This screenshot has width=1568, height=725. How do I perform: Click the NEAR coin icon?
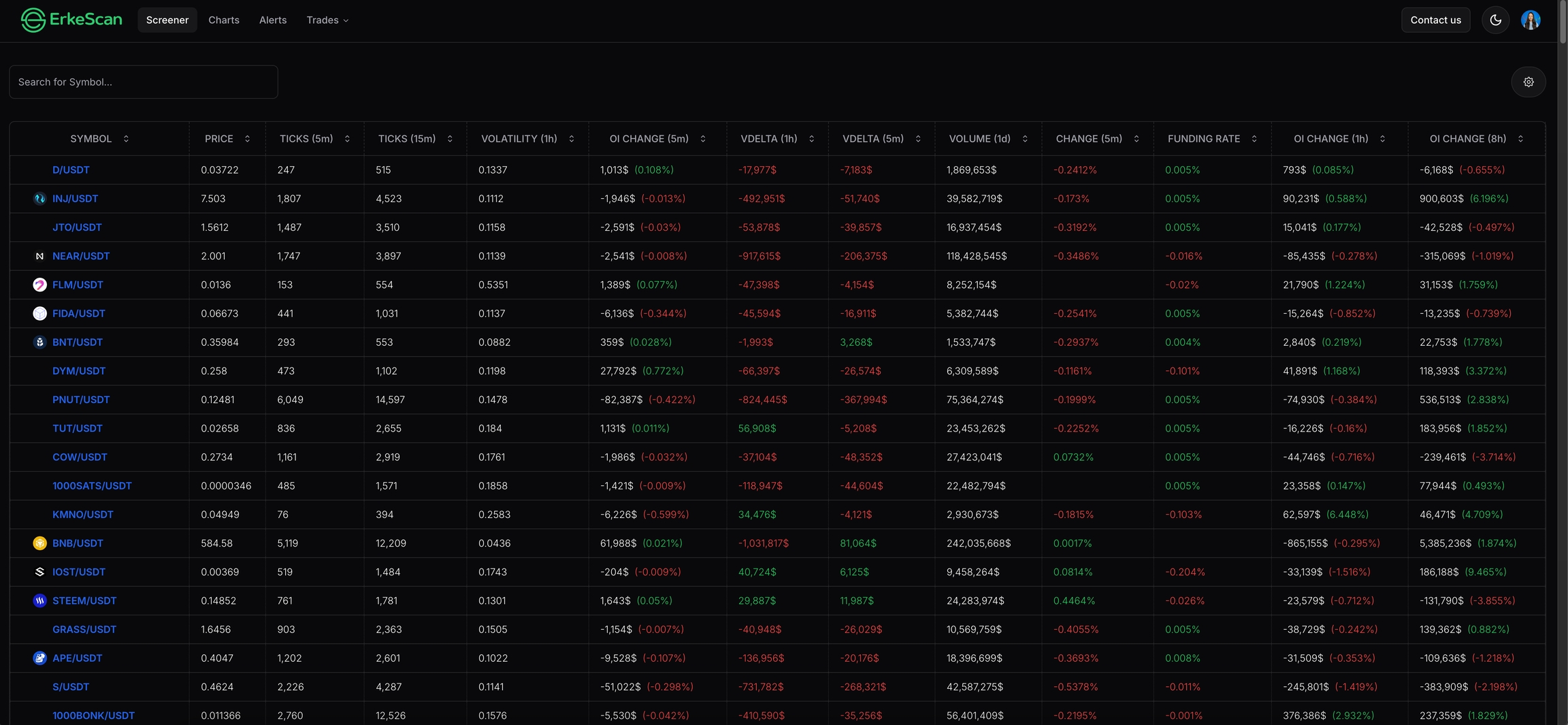pos(39,256)
